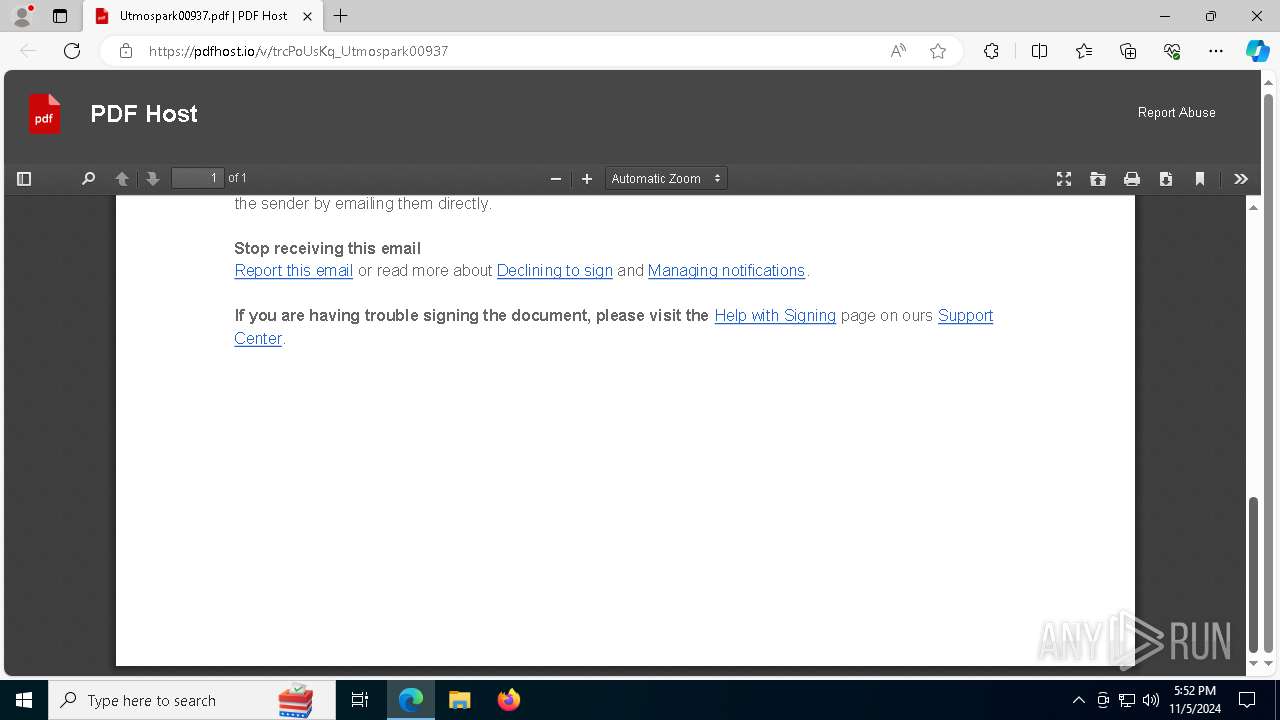Open browser Collections
The image size is (1280, 720).
click(1128, 51)
